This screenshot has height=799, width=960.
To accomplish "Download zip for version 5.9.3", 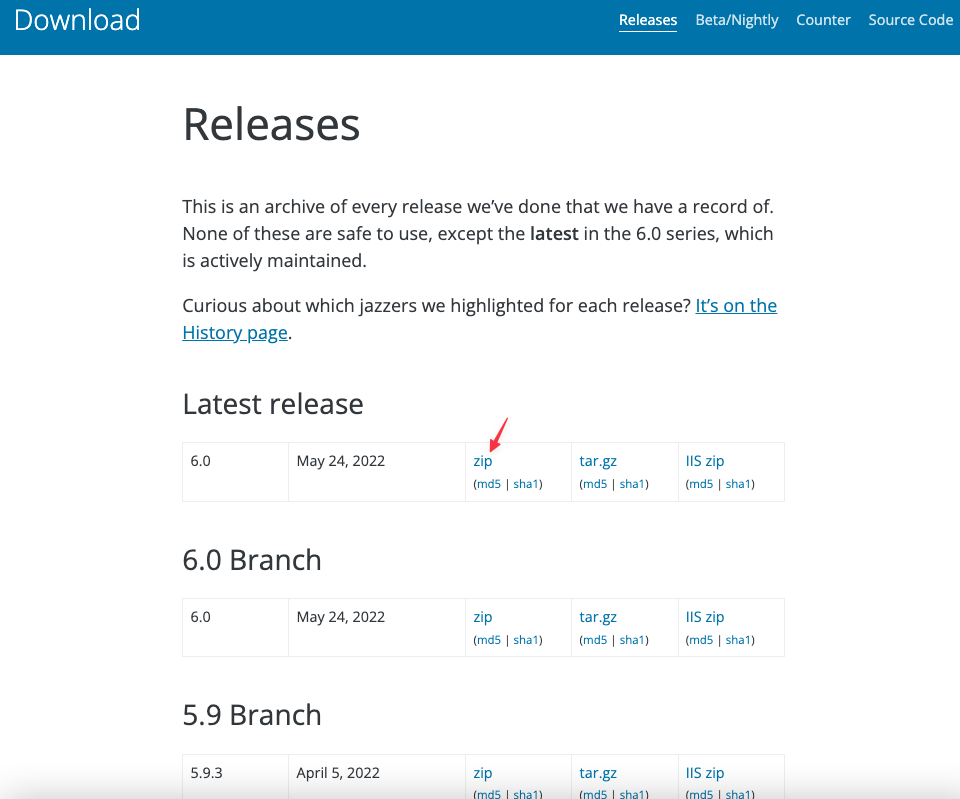I will click(x=482, y=773).
